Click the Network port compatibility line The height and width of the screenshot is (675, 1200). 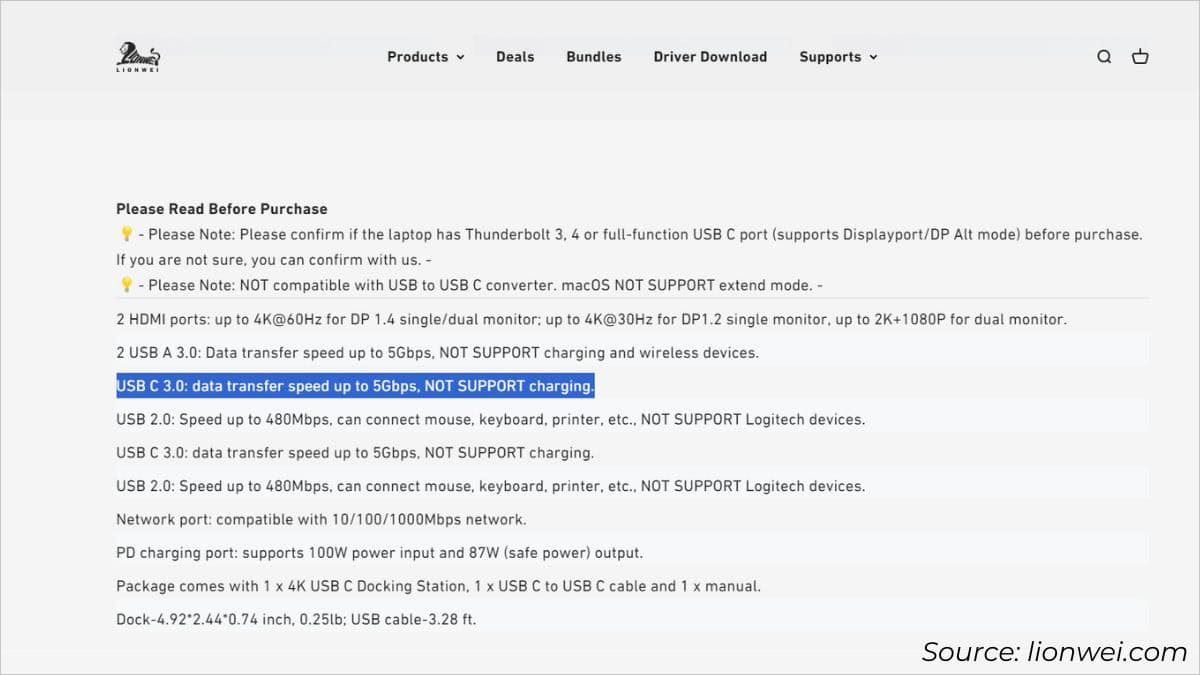click(x=321, y=520)
